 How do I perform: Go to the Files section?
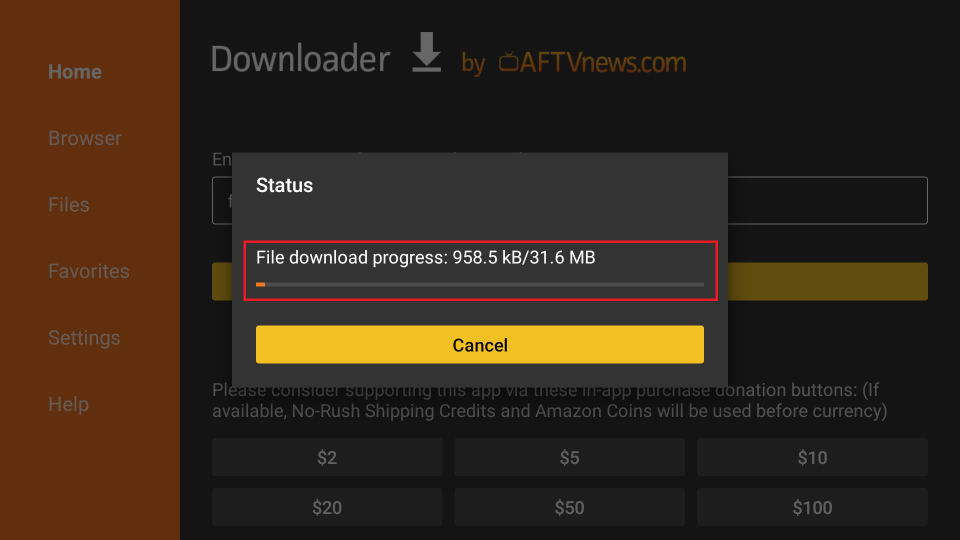coord(69,204)
